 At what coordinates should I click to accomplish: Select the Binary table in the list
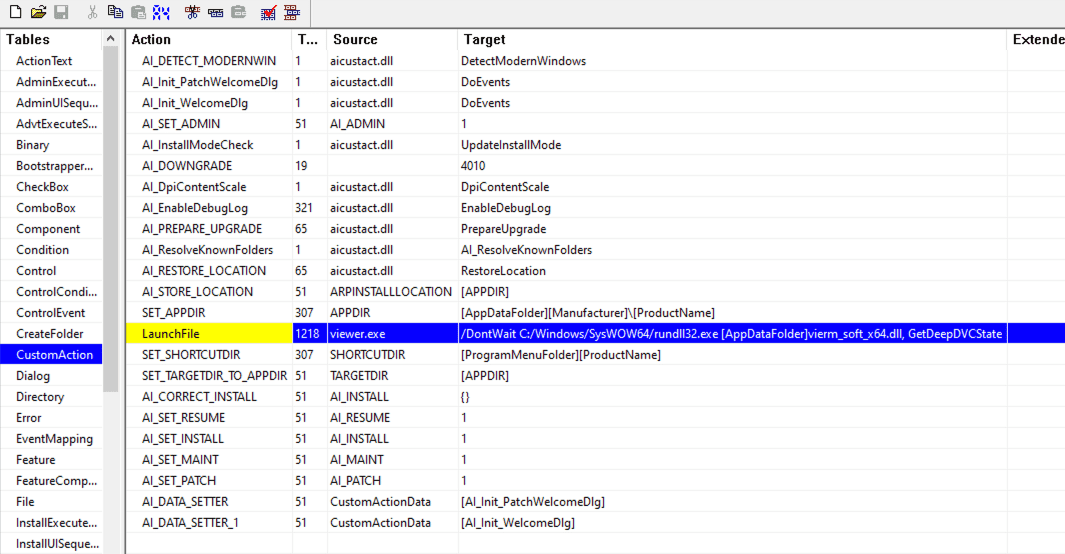click(x=33, y=145)
